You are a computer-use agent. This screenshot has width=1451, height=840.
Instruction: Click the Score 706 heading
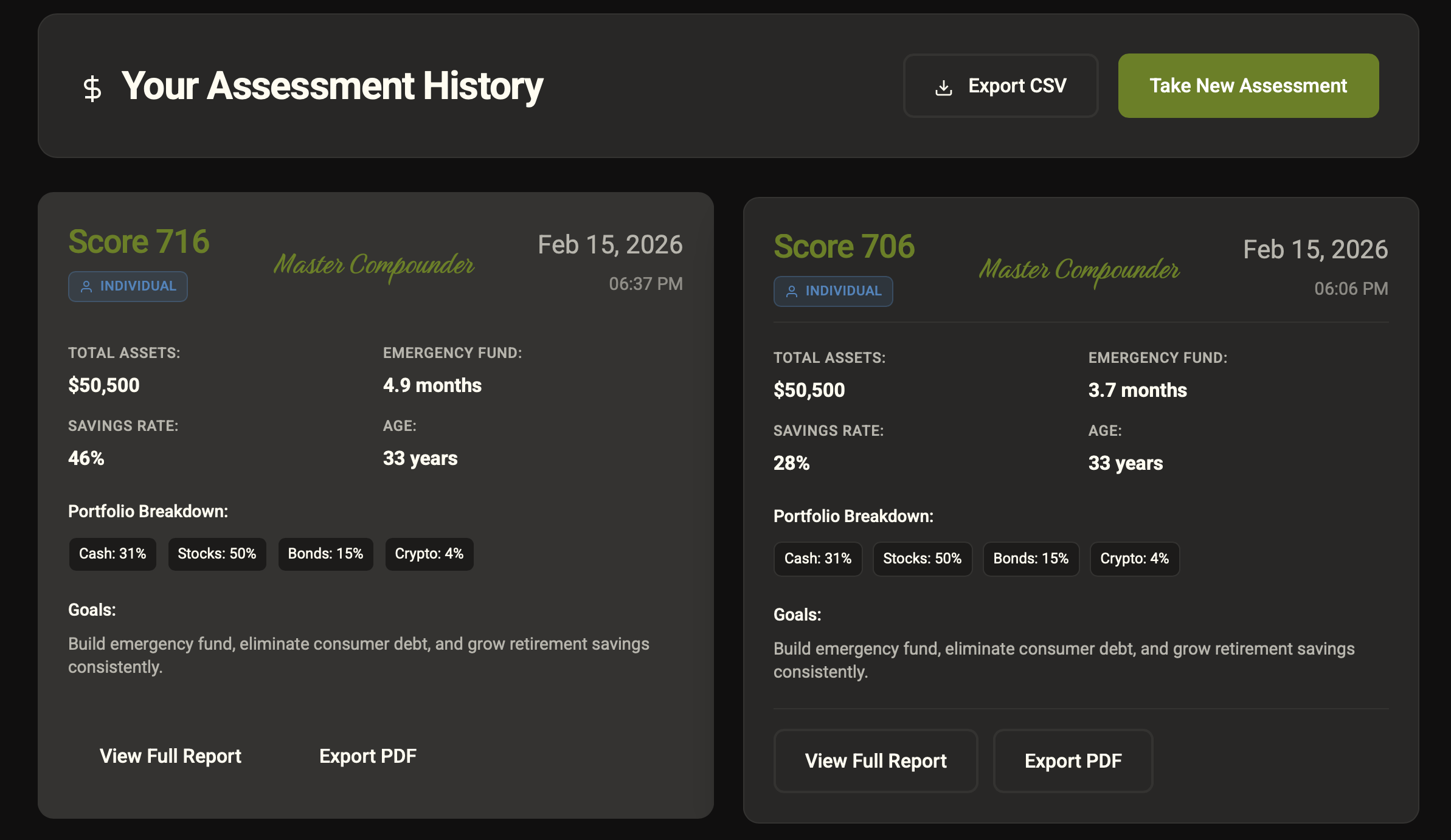point(843,247)
